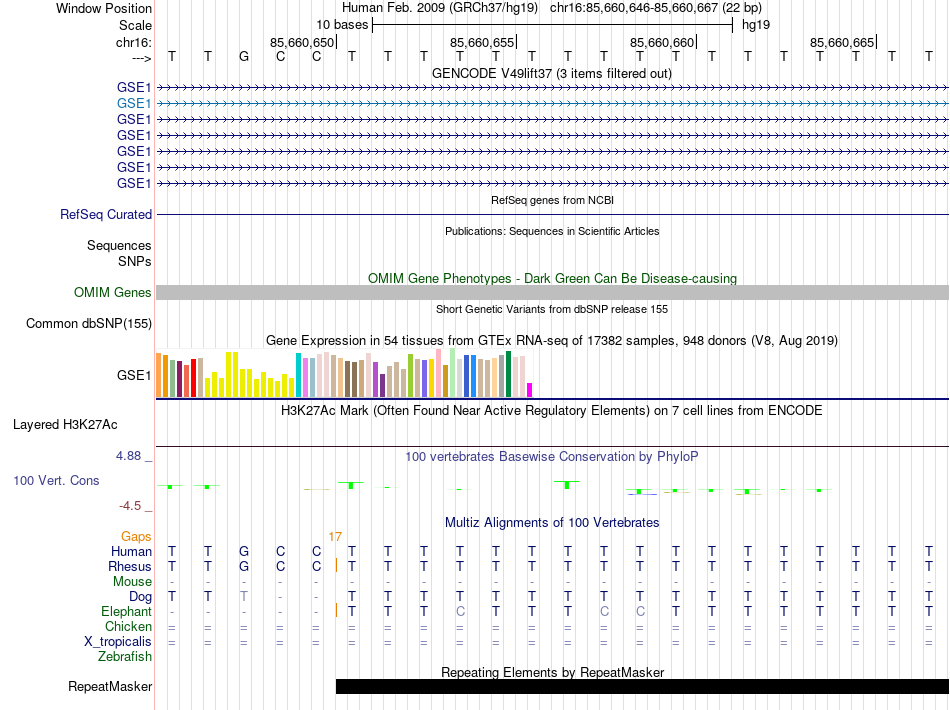Image resolution: width=950 pixels, height=710 pixels.
Task: Open the GENCODE V49lift37 track title
Action: pyautogui.click(x=551, y=73)
